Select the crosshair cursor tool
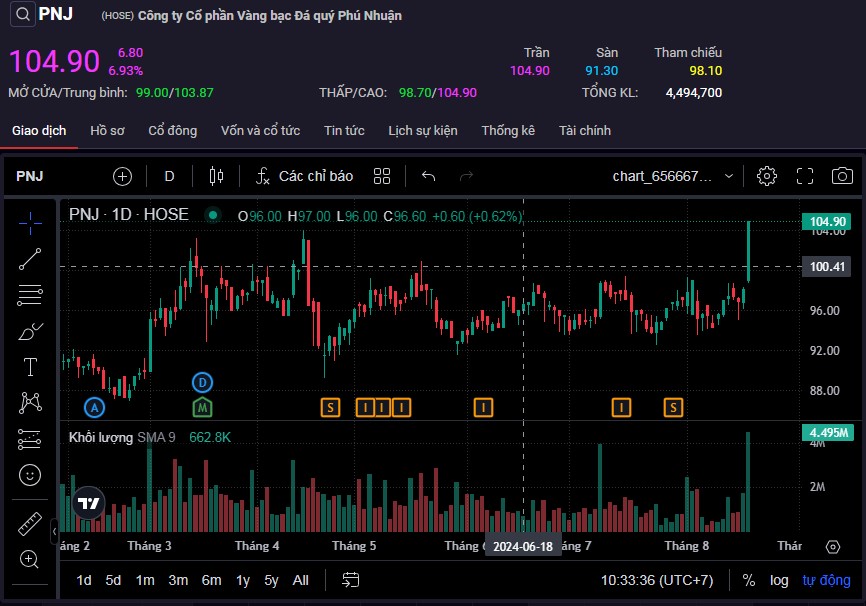 [x=30, y=222]
